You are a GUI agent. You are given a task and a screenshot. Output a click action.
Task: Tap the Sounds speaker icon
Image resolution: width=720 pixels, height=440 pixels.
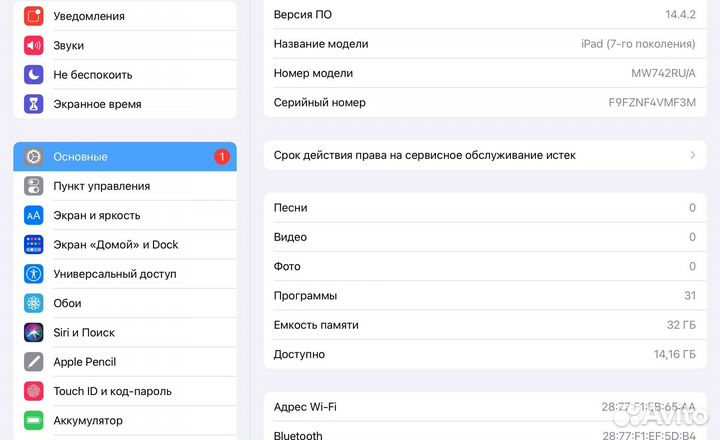pos(34,45)
